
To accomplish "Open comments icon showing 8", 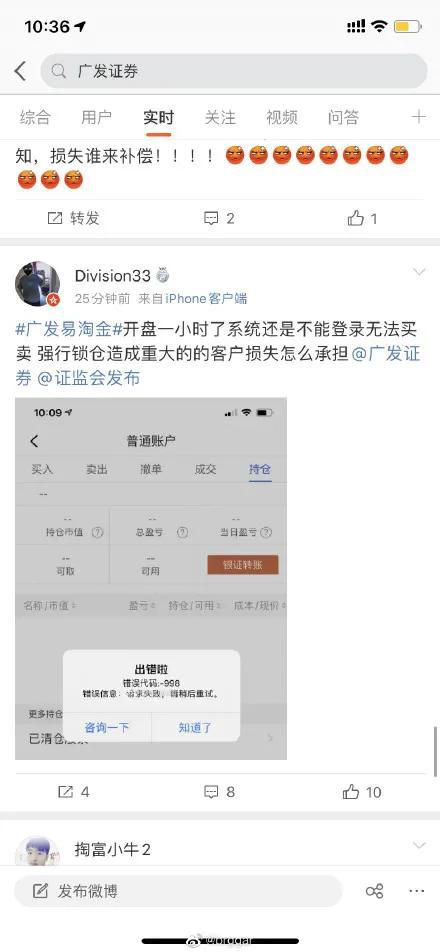I will (219, 792).
